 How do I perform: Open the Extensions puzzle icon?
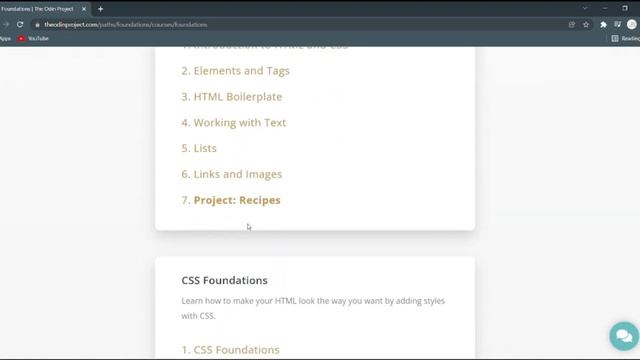click(x=603, y=25)
